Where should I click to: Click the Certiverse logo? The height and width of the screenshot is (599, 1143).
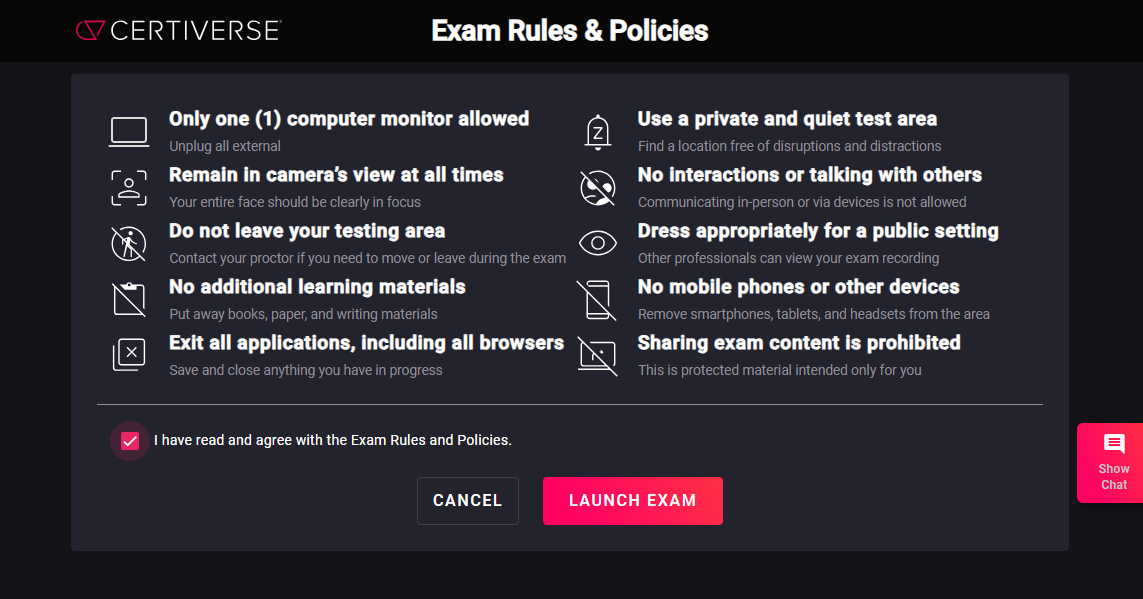pos(179,31)
